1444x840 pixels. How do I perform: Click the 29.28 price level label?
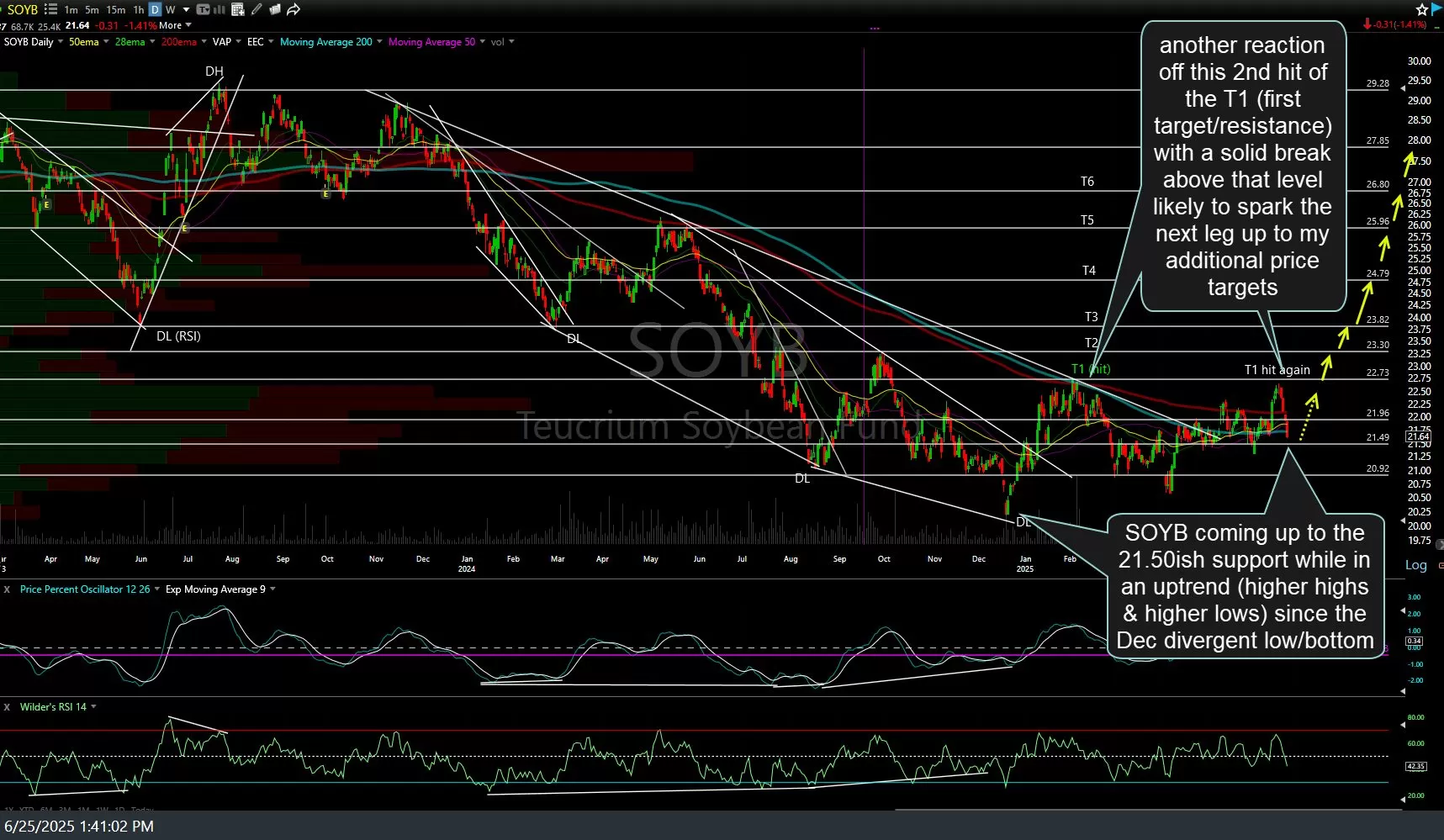(x=1378, y=83)
